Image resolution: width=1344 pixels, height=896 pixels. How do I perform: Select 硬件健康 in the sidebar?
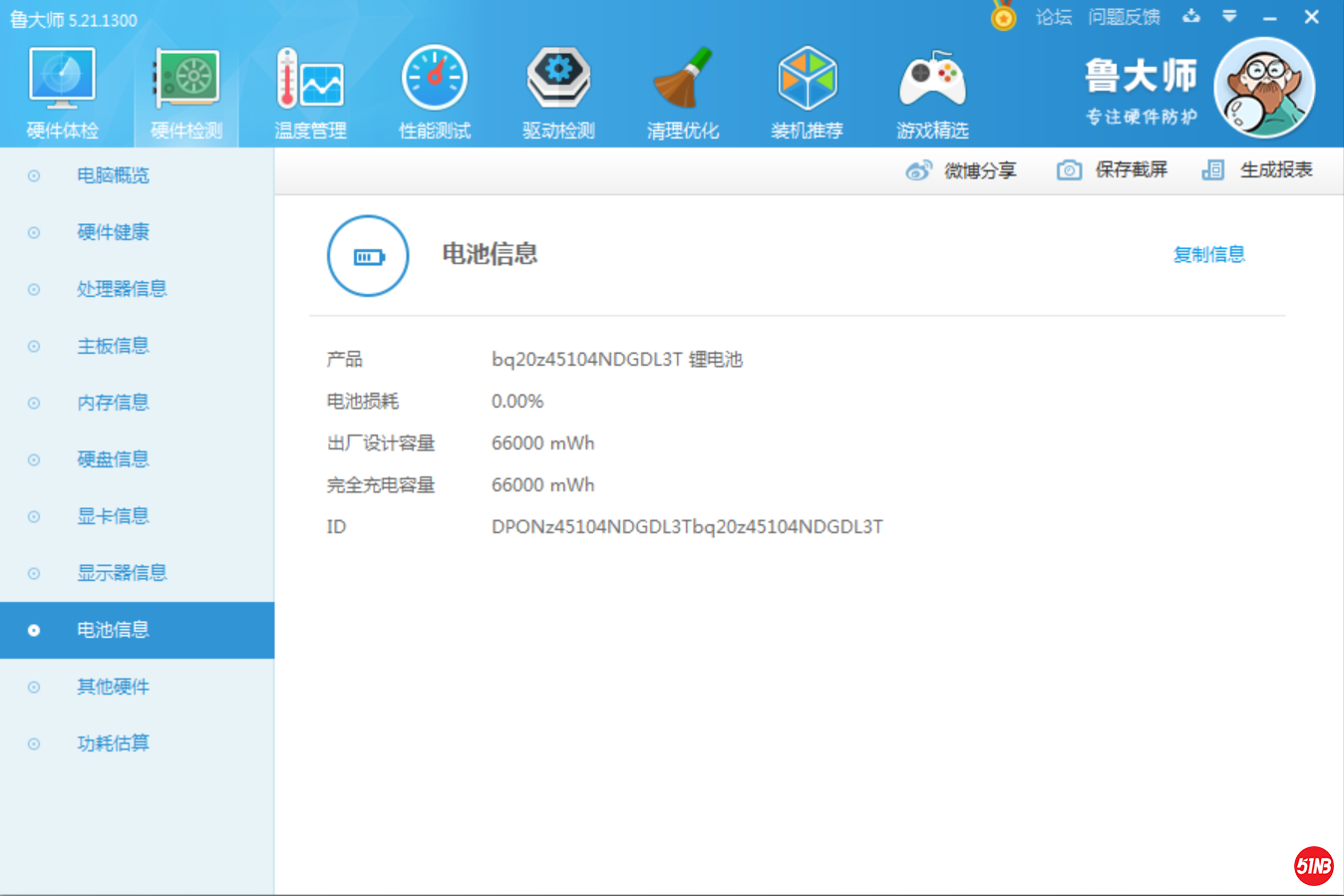(113, 232)
